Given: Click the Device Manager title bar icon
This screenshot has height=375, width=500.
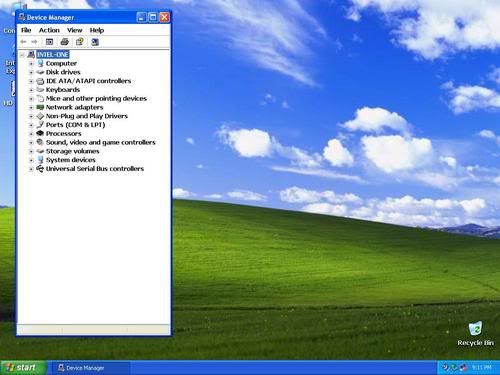Looking at the screenshot, I should [22, 17].
